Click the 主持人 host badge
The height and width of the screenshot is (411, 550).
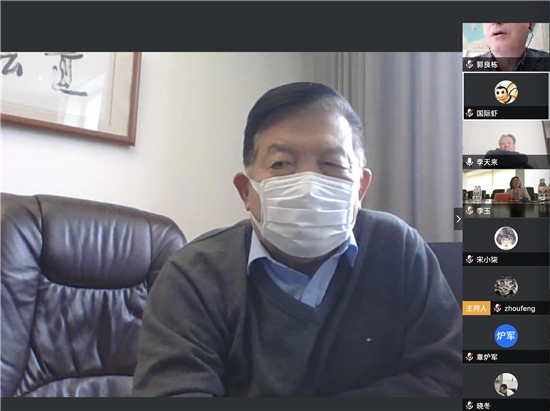pos(476,309)
